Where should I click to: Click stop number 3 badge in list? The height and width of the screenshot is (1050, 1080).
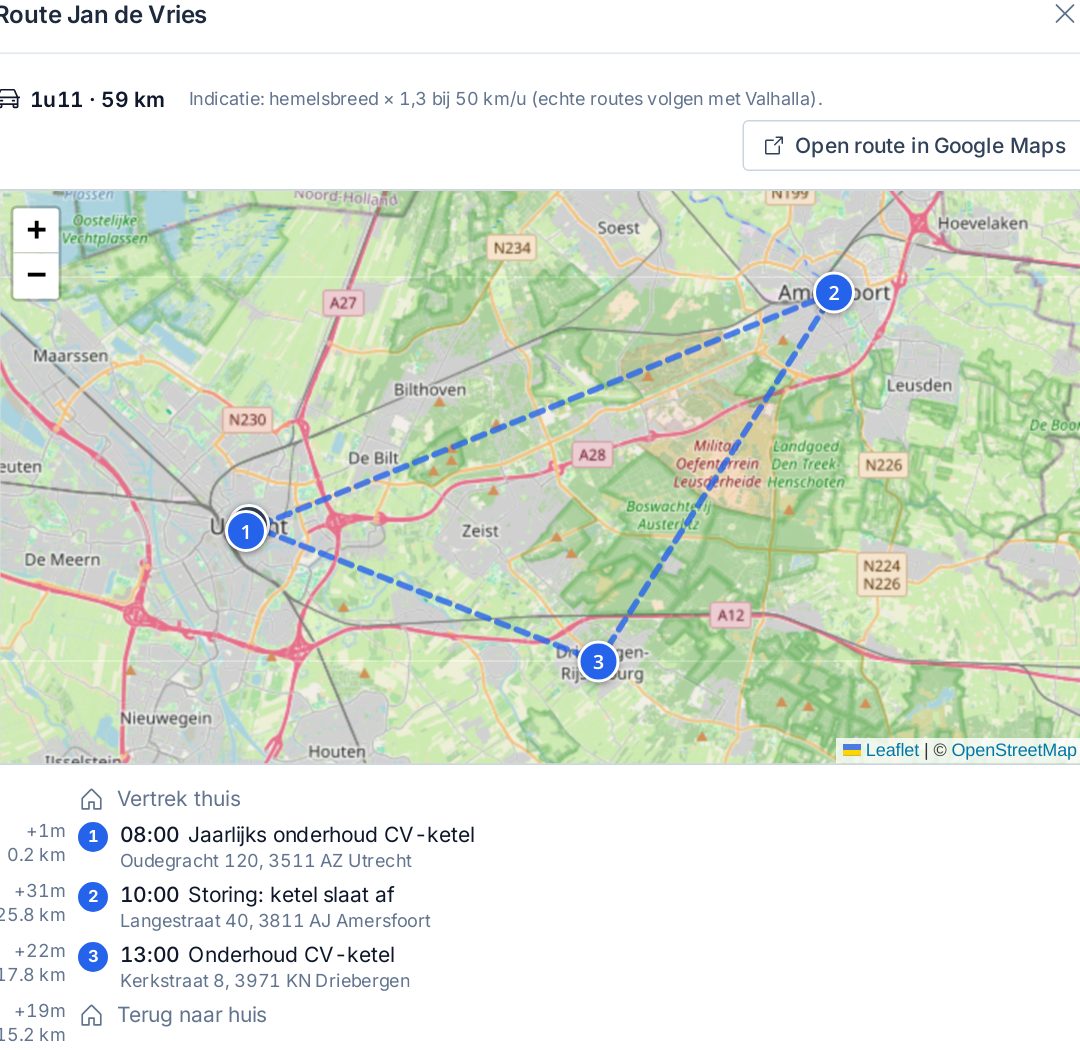[x=93, y=956]
